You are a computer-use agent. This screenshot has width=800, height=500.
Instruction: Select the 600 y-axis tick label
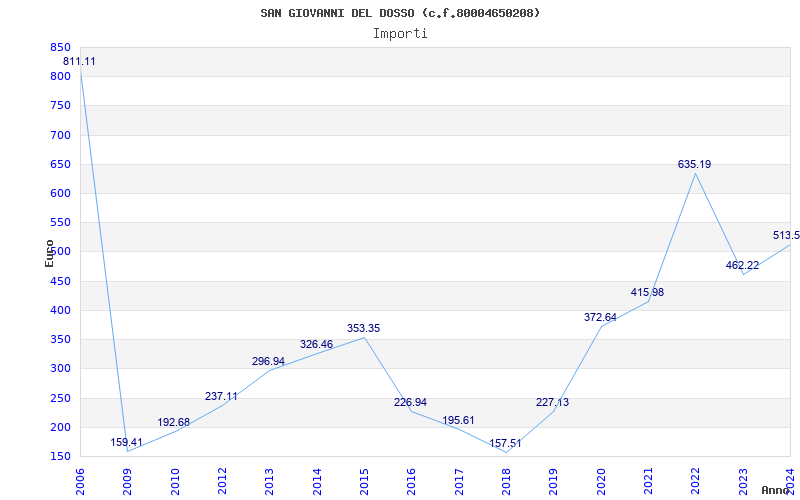pos(60,193)
